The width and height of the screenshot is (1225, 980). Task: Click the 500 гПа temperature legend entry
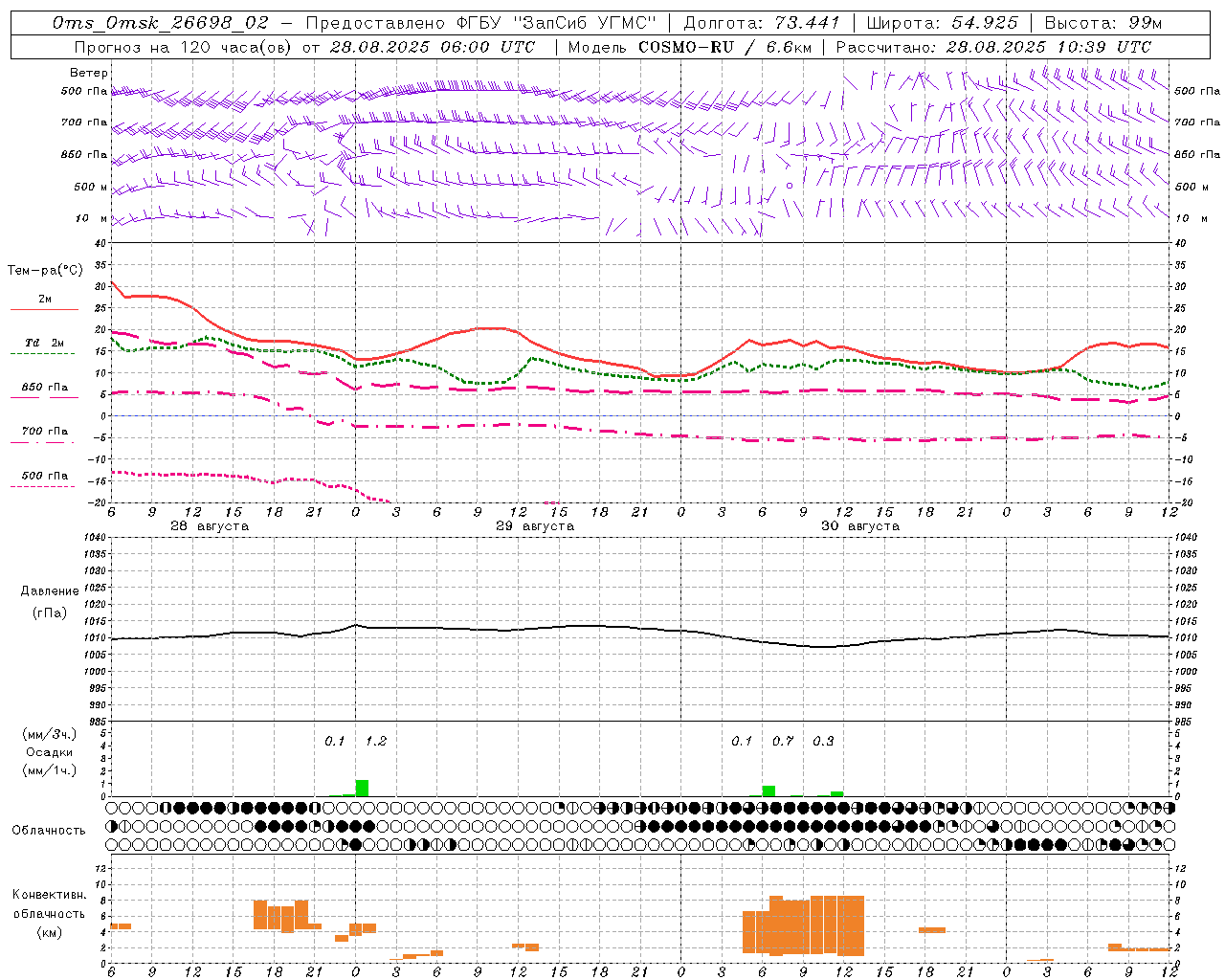pyautogui.click(x=44, y=476)
